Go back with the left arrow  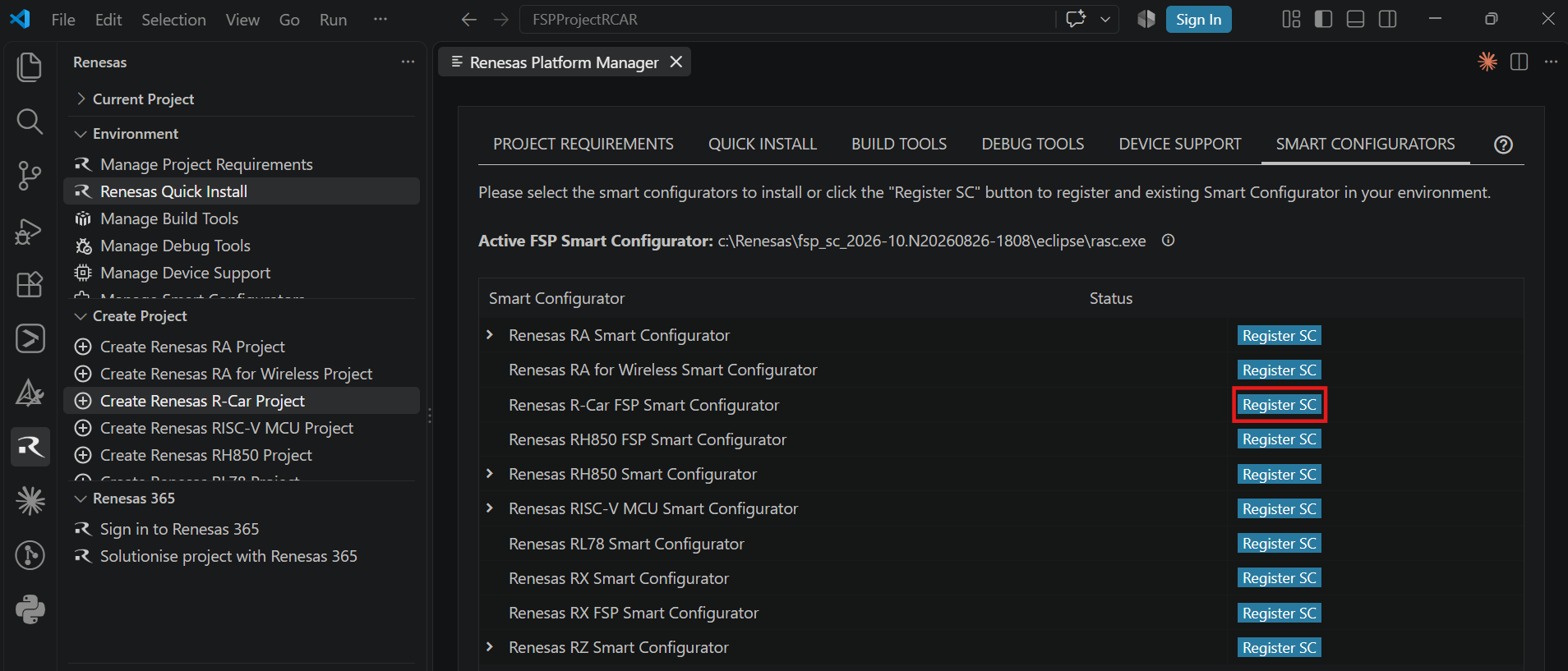click(x=469, y=20)
